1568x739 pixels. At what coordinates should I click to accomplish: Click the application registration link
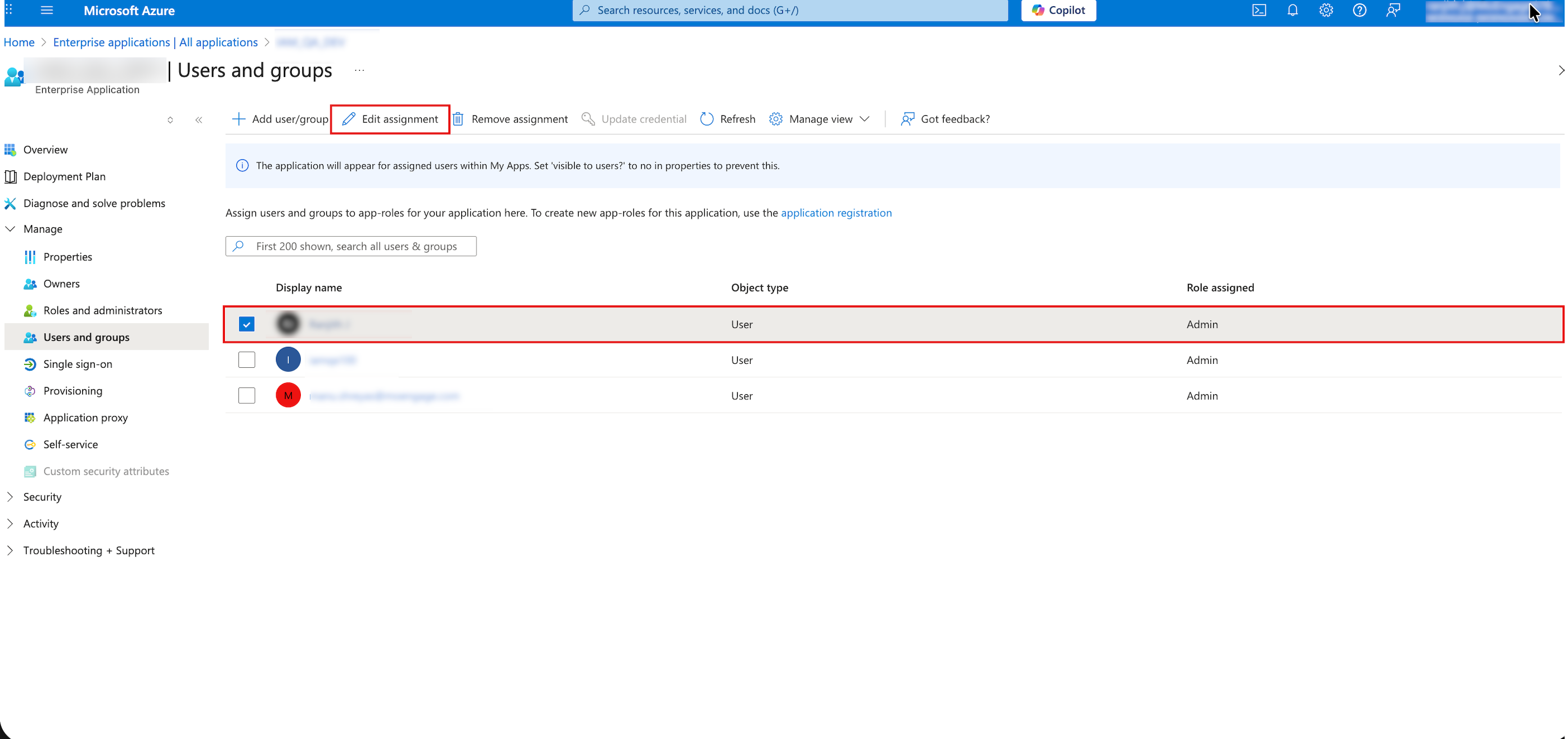point(836,213)
